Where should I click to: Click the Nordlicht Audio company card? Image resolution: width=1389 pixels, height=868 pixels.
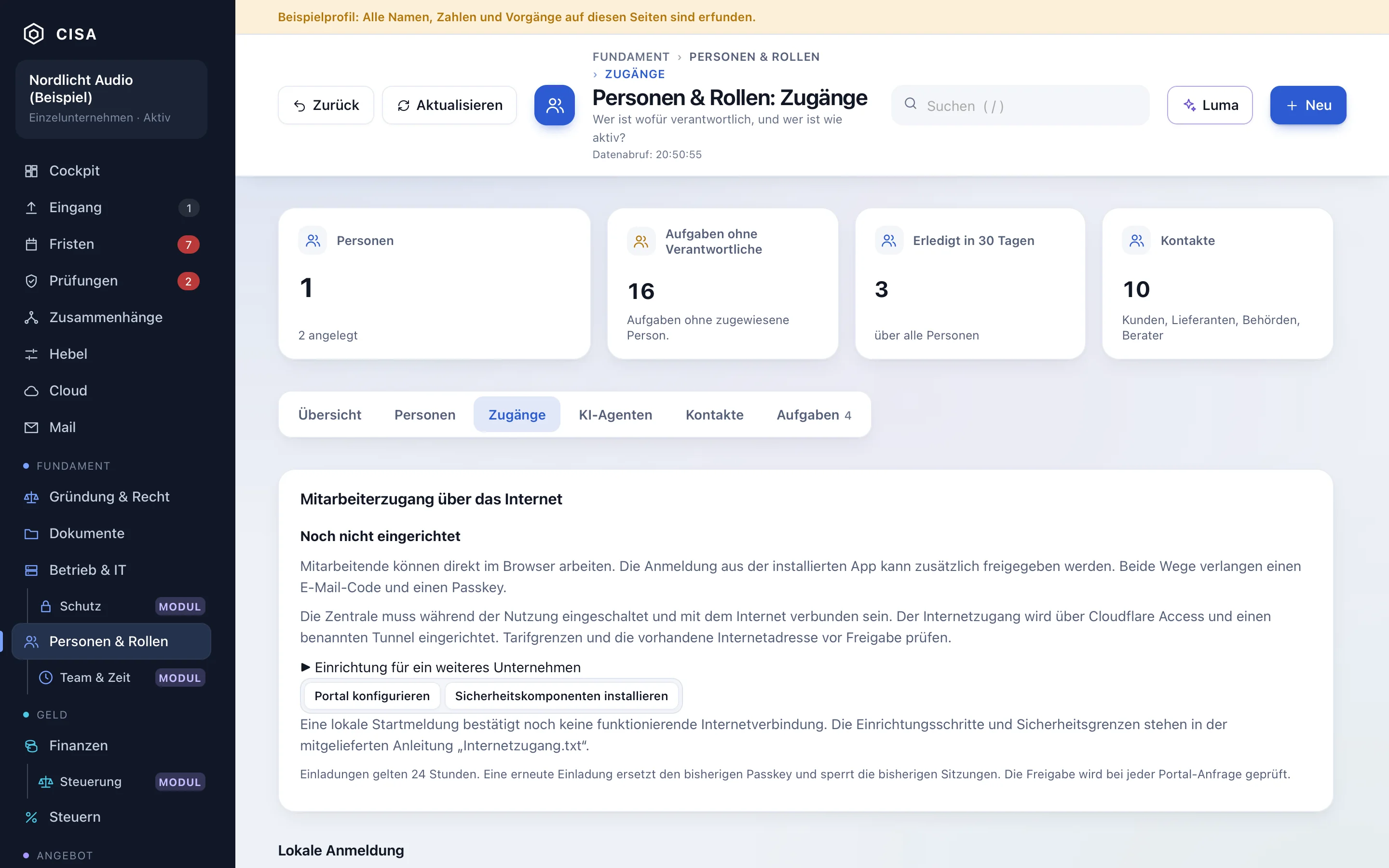[111, 99]
